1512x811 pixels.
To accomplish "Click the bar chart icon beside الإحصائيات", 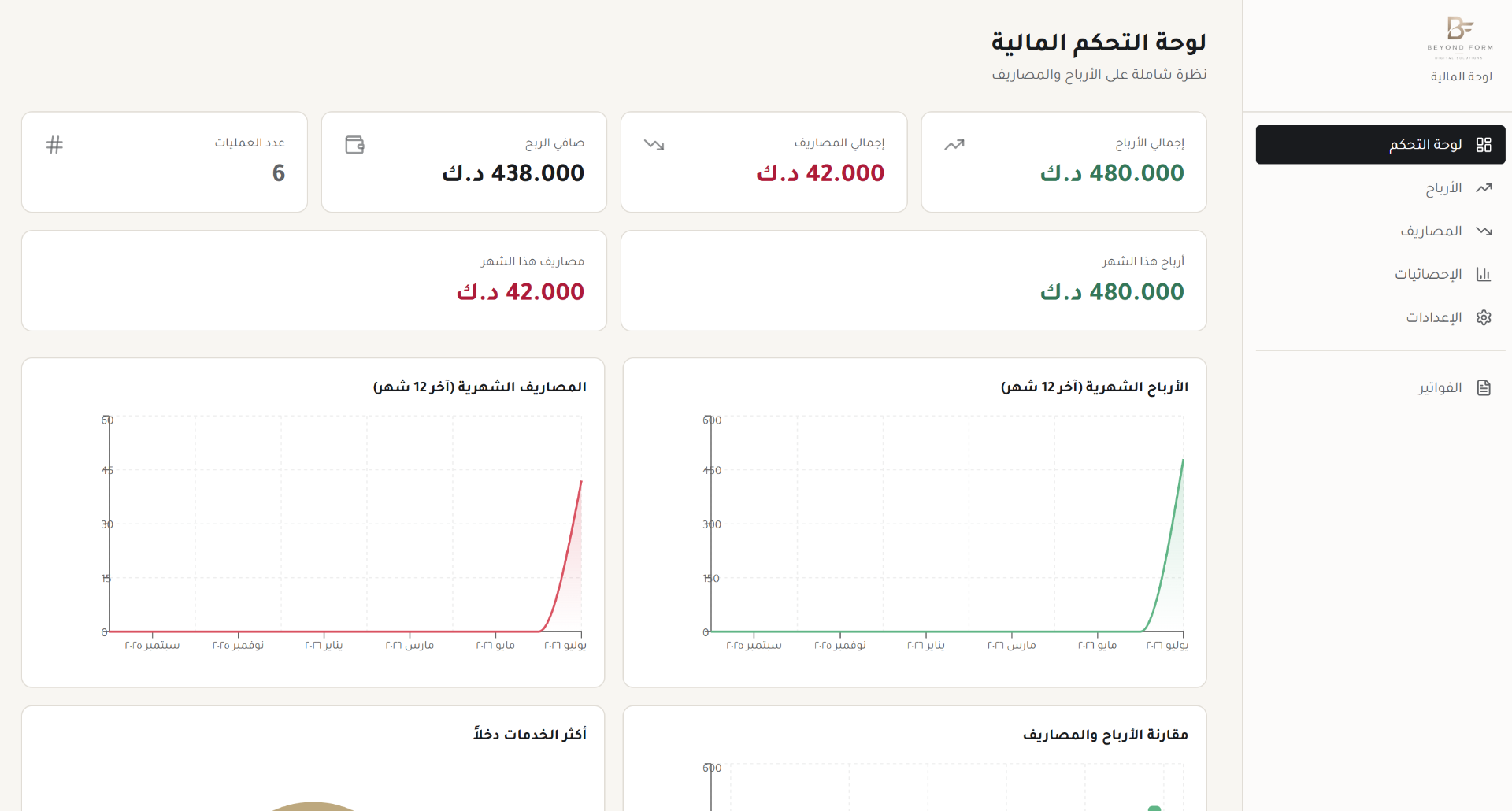I will 1484,274.
